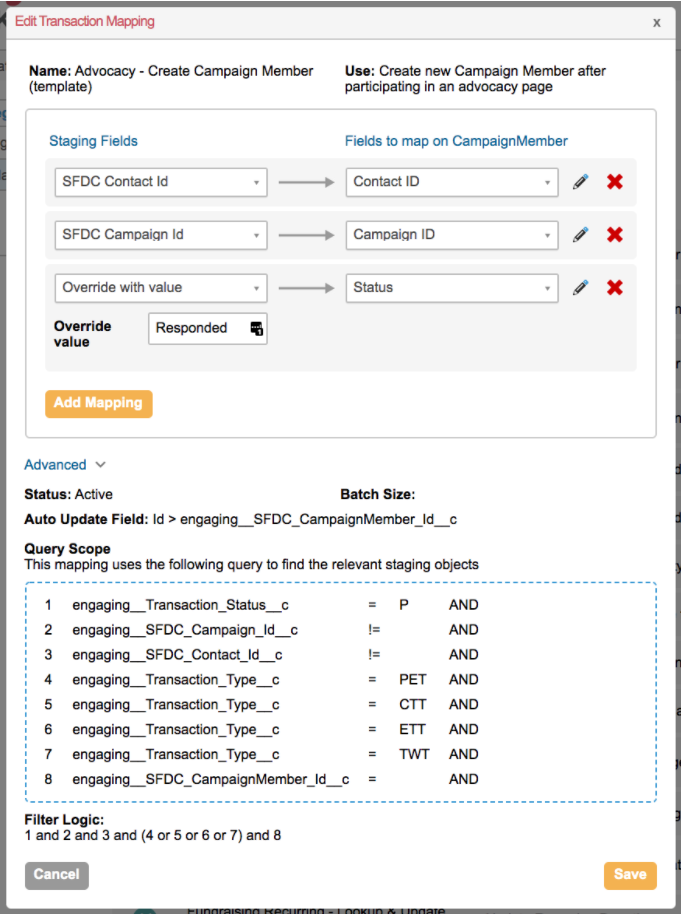681x914 pixels.
Task: Edit the Campaign ID mapping with the pencil icon
Action: click(x=581, y=234)
